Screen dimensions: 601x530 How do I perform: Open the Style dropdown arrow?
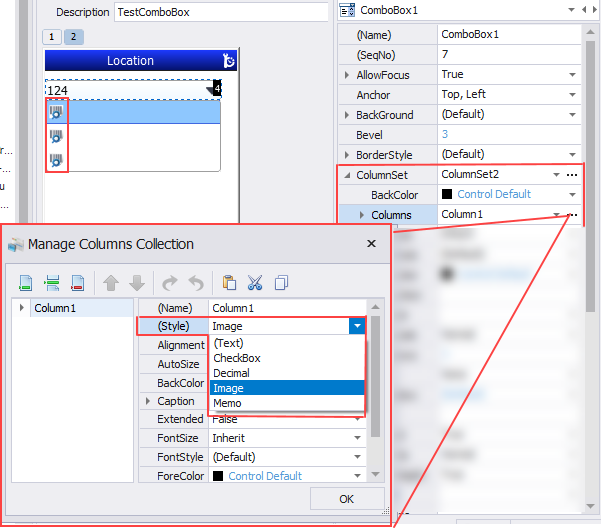357,326
